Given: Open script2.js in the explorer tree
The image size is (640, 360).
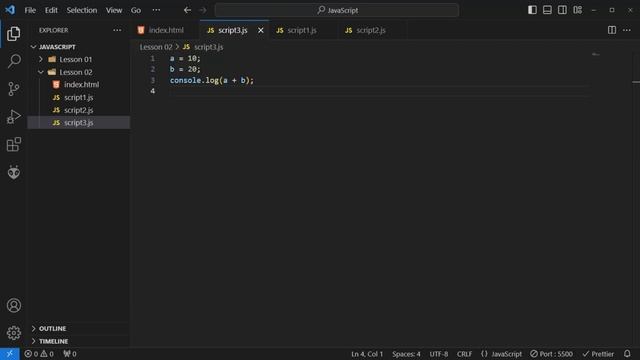Looking at the screenshot, I should (x=78, y=110).
